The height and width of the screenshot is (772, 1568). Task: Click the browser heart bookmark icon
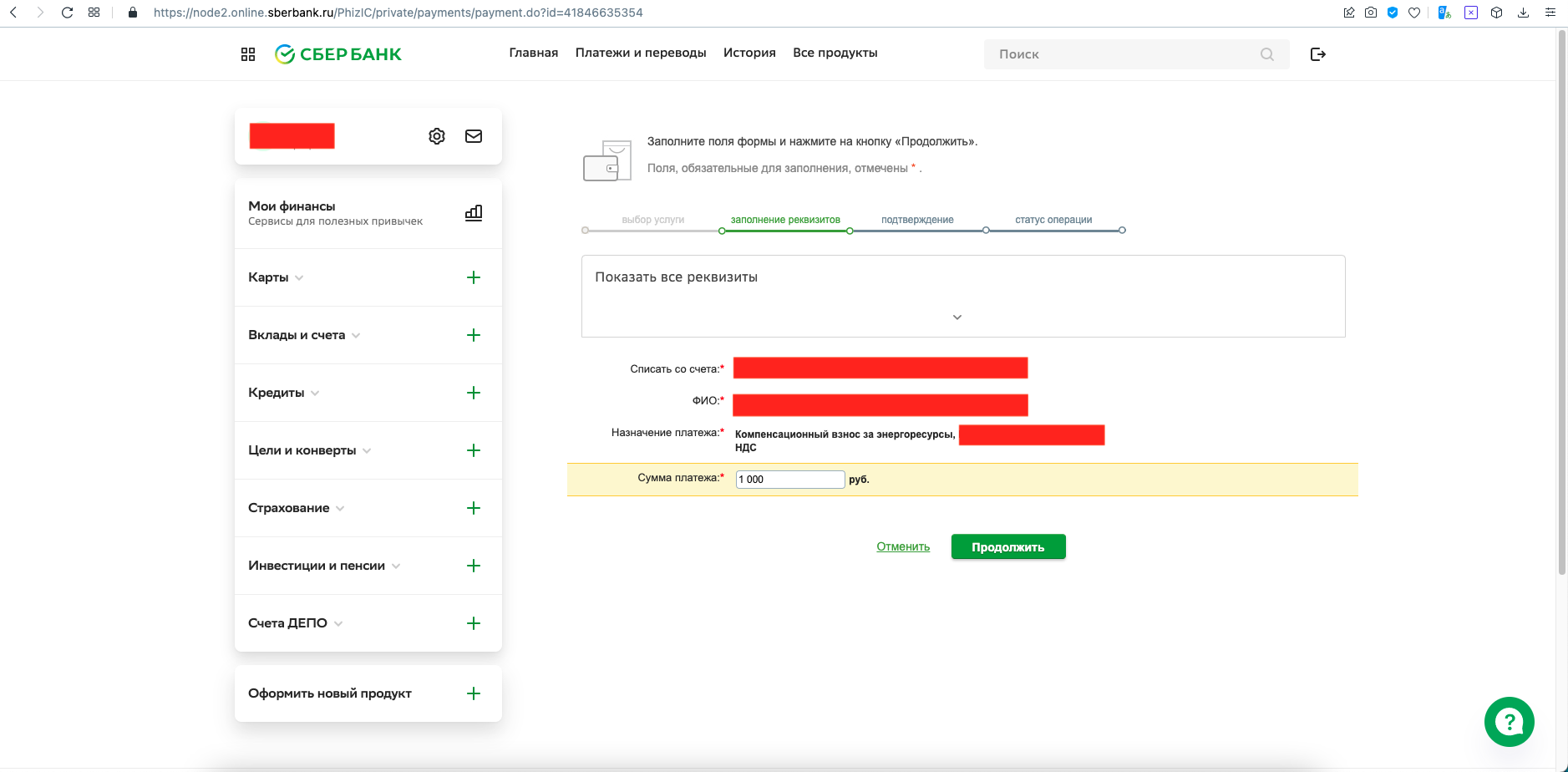tap(1414, 13)
